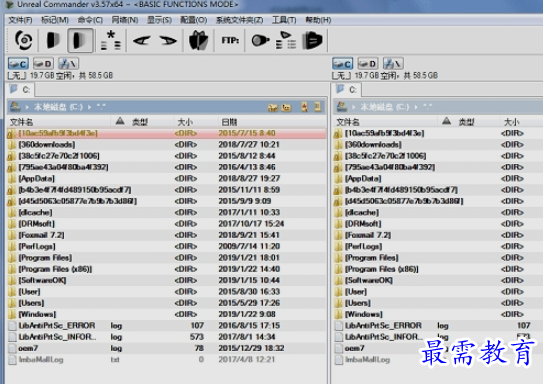Select the left panel view toolbar icon
Screen dimensions: 543x384
pos(53,41)
